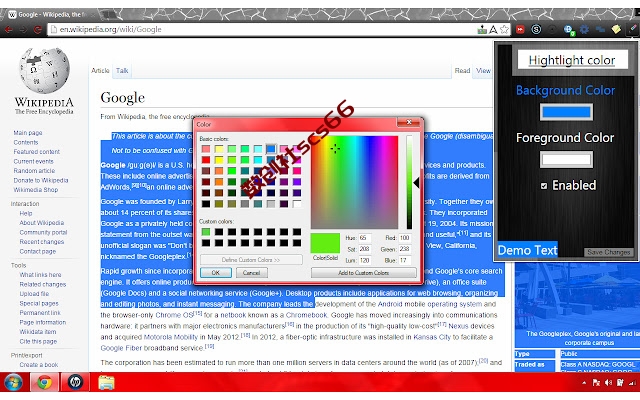This screenshot has height=400, width=640.
Task: Click the green icon left of A in address bar
Action: 482,29
